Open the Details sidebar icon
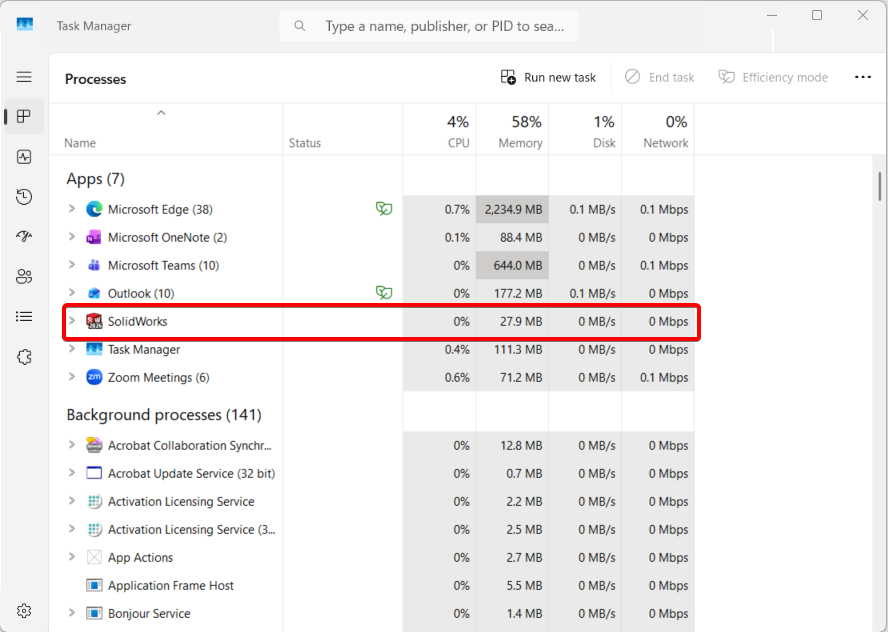 click(24, 316)
